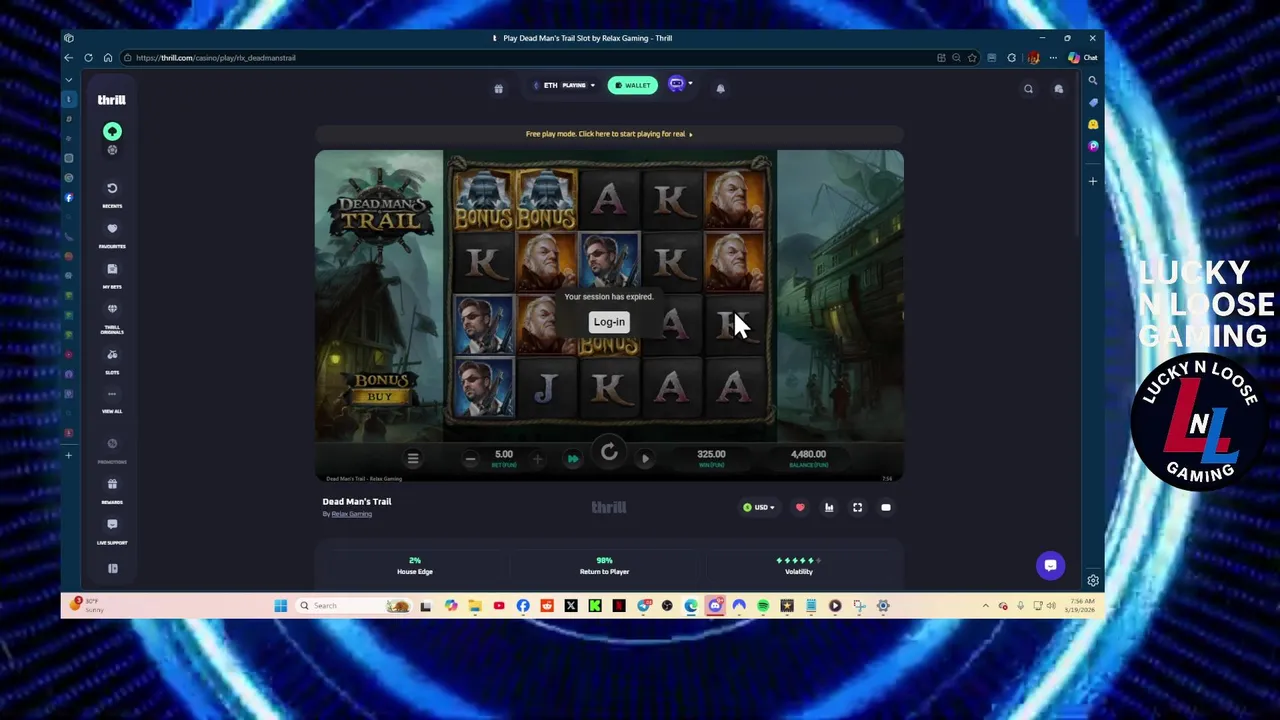The height and width of the screenshot is (720, 1280).
Task: Open Copilot Chat in browser toolbar
Action: 1082,58
